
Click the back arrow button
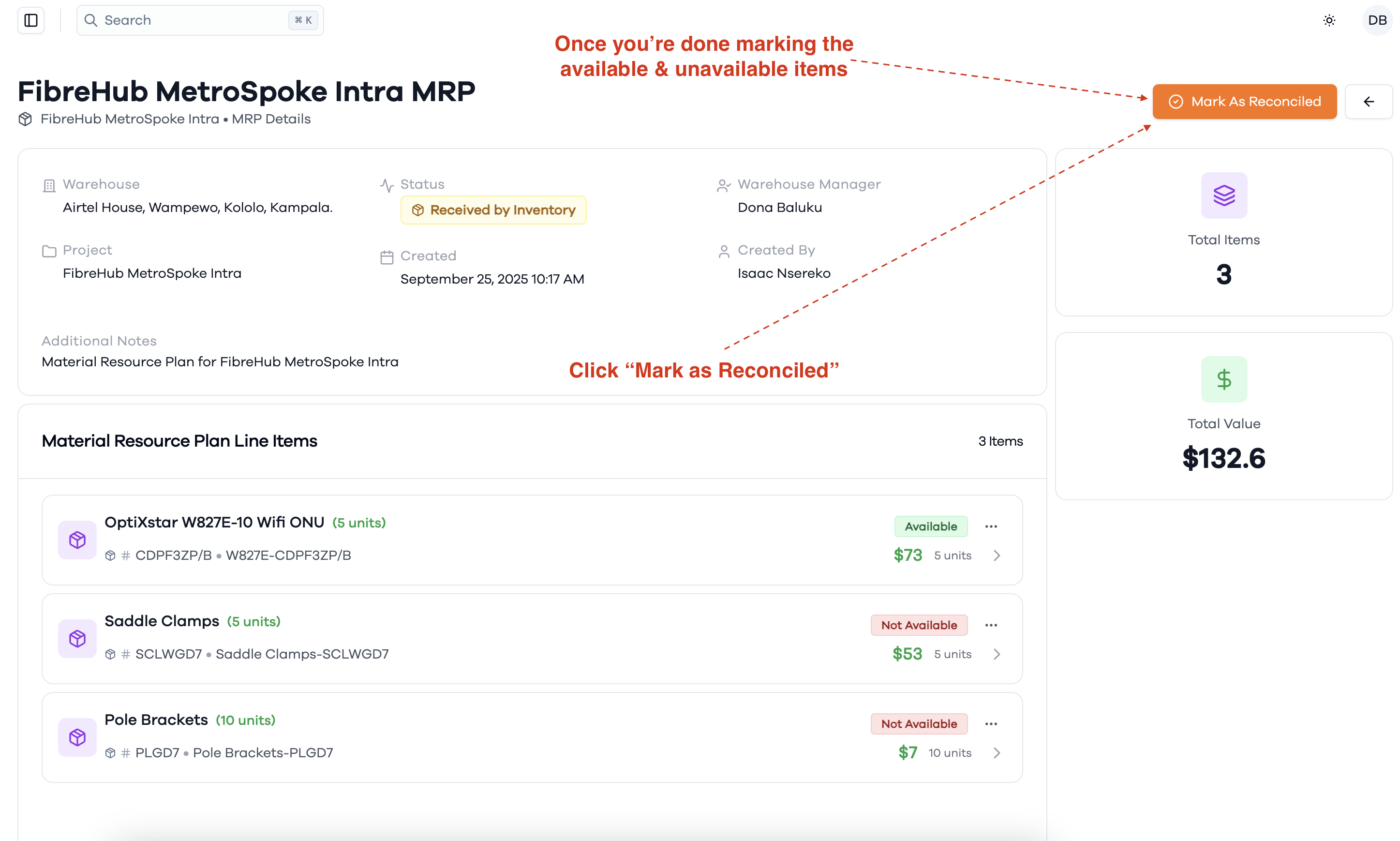click(x=1368, y=102)
